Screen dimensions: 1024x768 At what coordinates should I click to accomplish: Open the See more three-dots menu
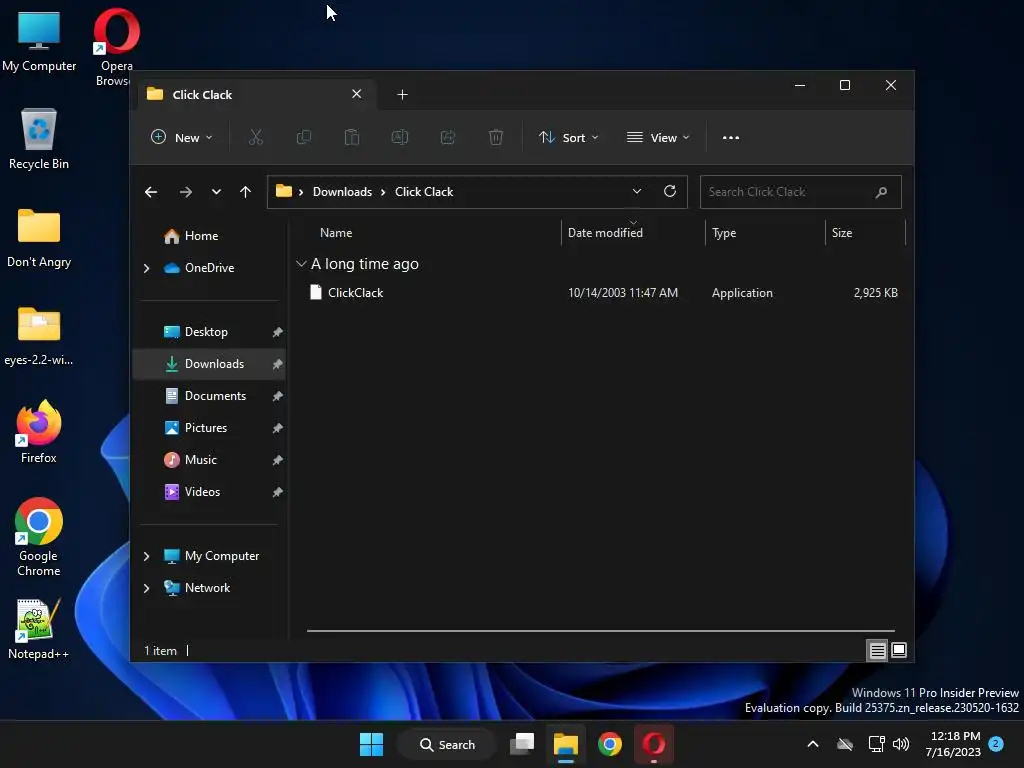[731, 137]
